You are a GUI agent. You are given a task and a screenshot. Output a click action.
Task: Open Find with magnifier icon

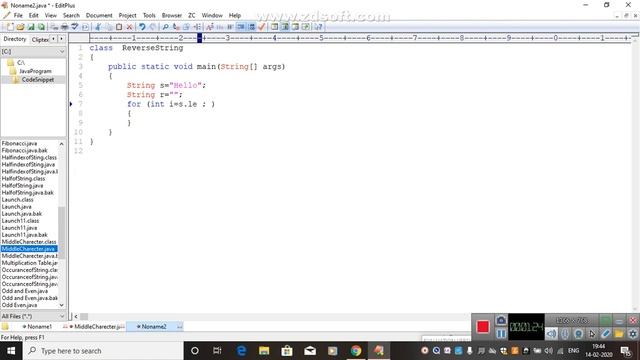[x=165, y=27]
